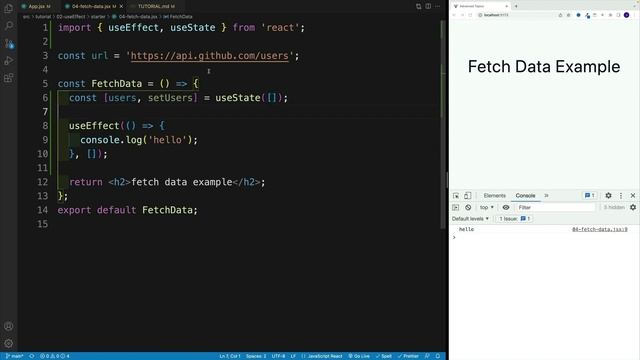Open a new browser tab

click(x=516, y=6)
